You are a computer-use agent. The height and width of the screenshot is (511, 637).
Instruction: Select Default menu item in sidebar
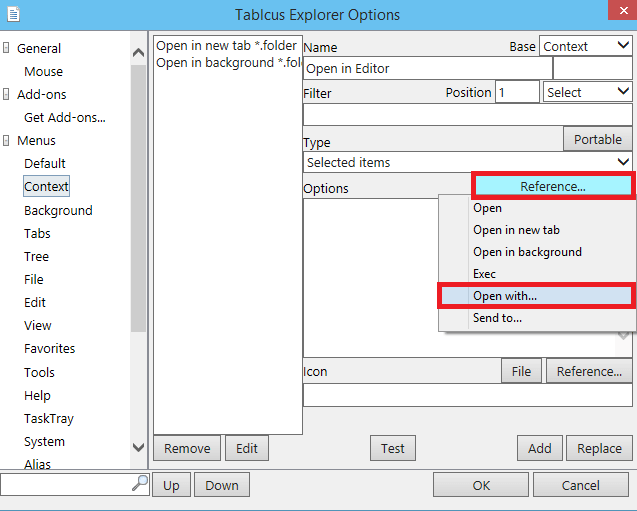pos(45,163)
